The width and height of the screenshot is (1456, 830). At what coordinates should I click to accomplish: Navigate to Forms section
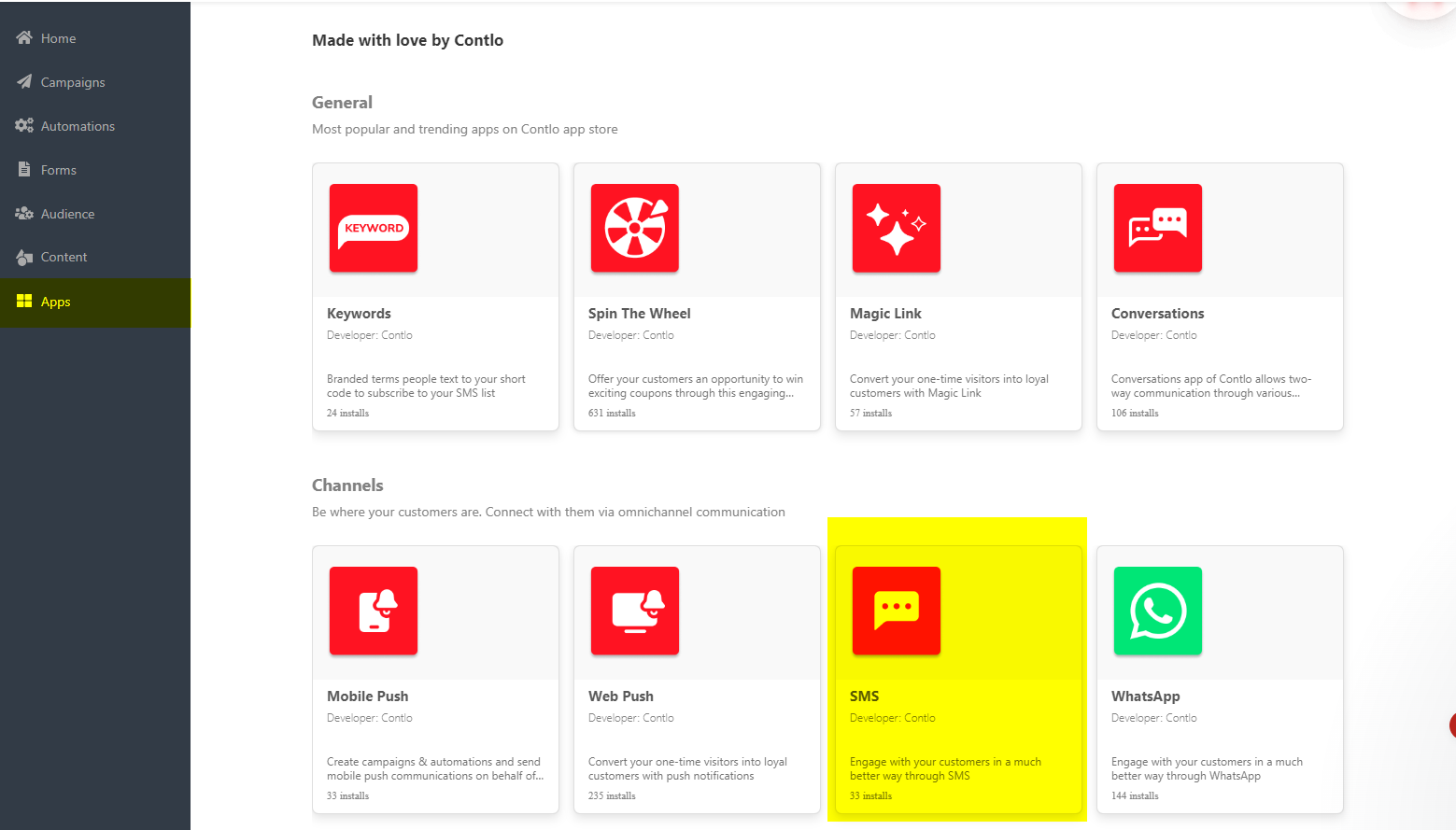(59, 170)
